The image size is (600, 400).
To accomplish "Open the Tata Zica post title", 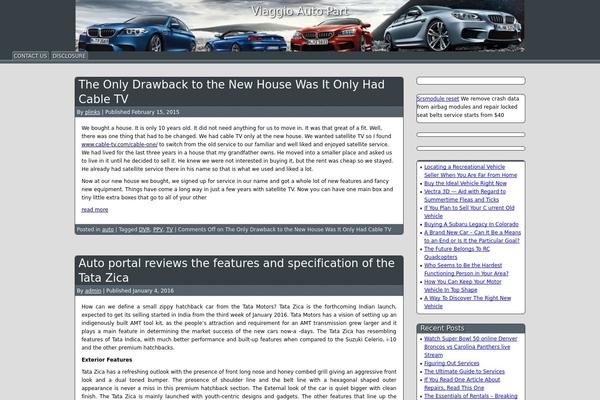I will 236,270.
